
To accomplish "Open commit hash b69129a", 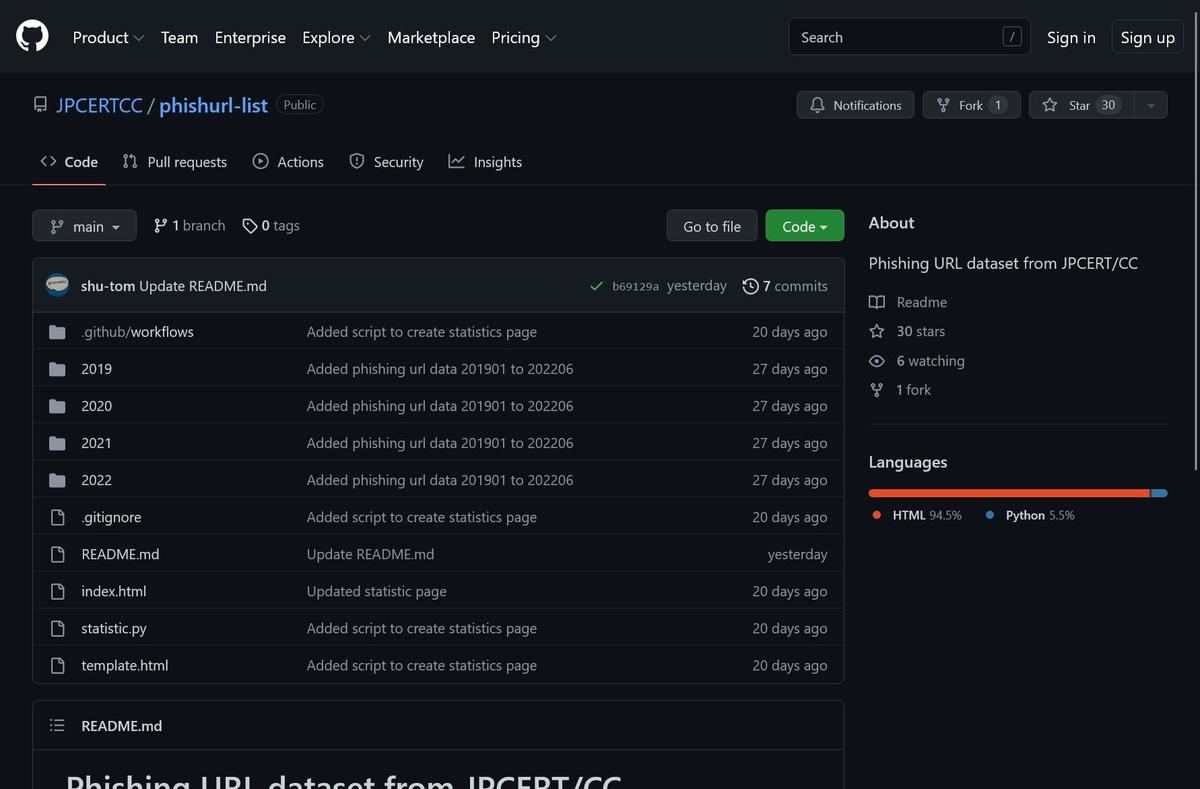I will point(635,286).
